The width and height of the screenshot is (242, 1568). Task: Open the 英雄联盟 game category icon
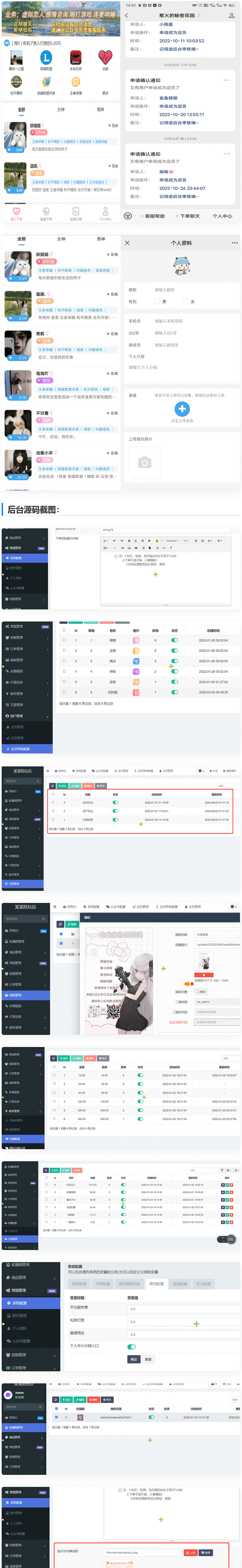(46, 57)
